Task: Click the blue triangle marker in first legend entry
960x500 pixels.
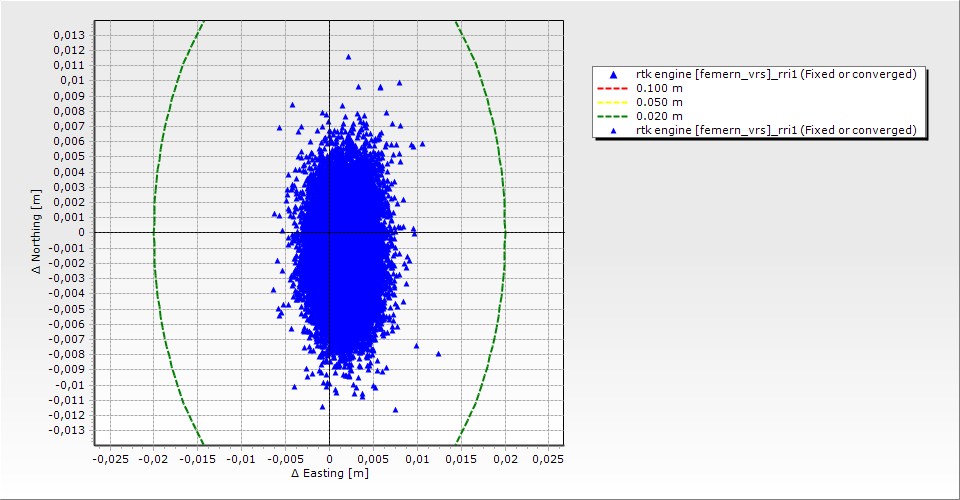Action: coord(613,75)
